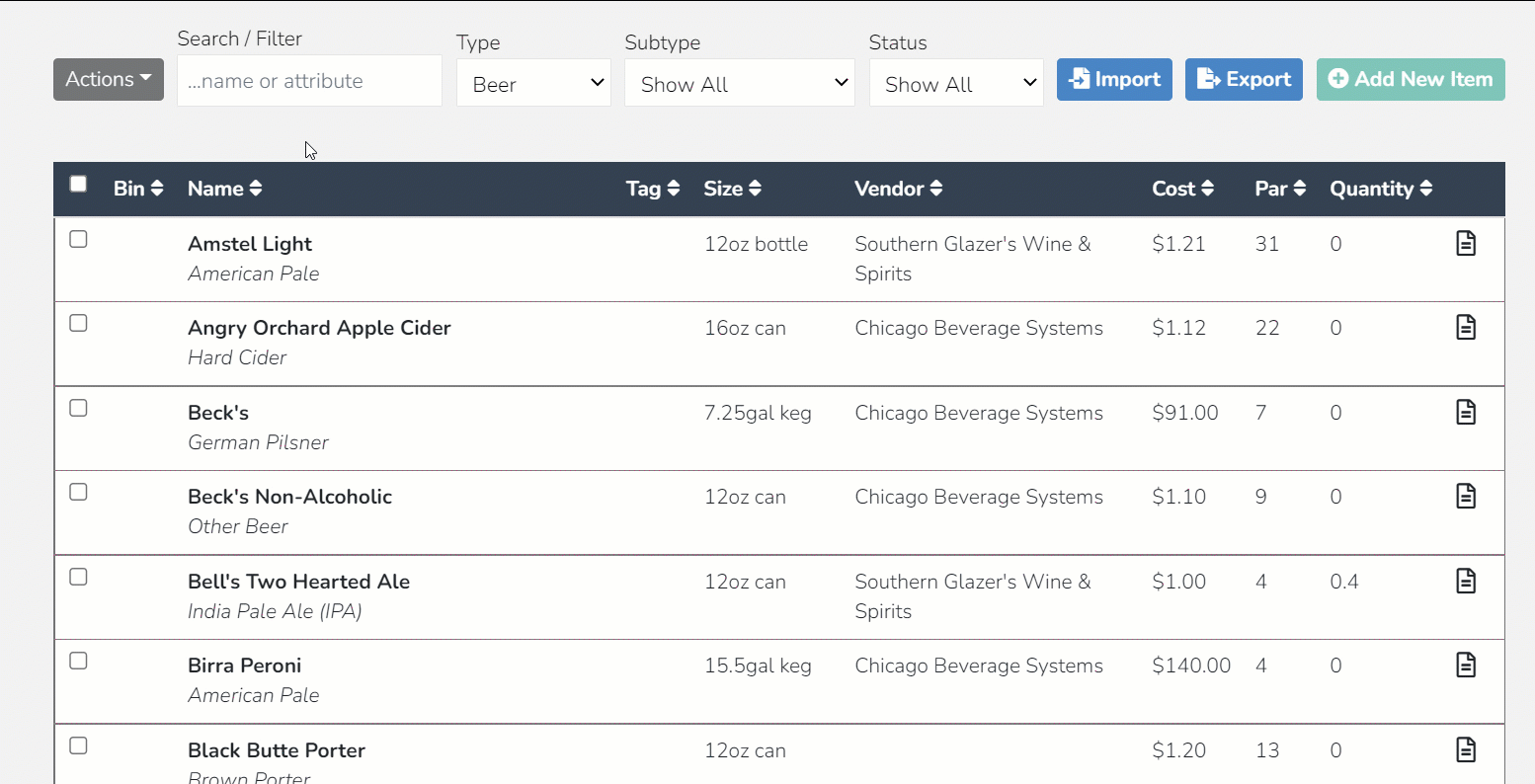Sort the table by Name column
This screenshot has width=1535, height=784.
(x=225, y=189)
